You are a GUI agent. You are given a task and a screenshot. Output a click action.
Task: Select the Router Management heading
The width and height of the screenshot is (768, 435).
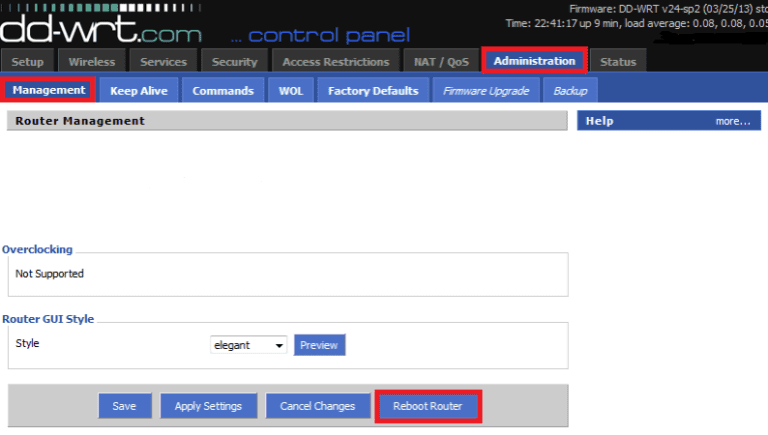[x=80, y=121]
